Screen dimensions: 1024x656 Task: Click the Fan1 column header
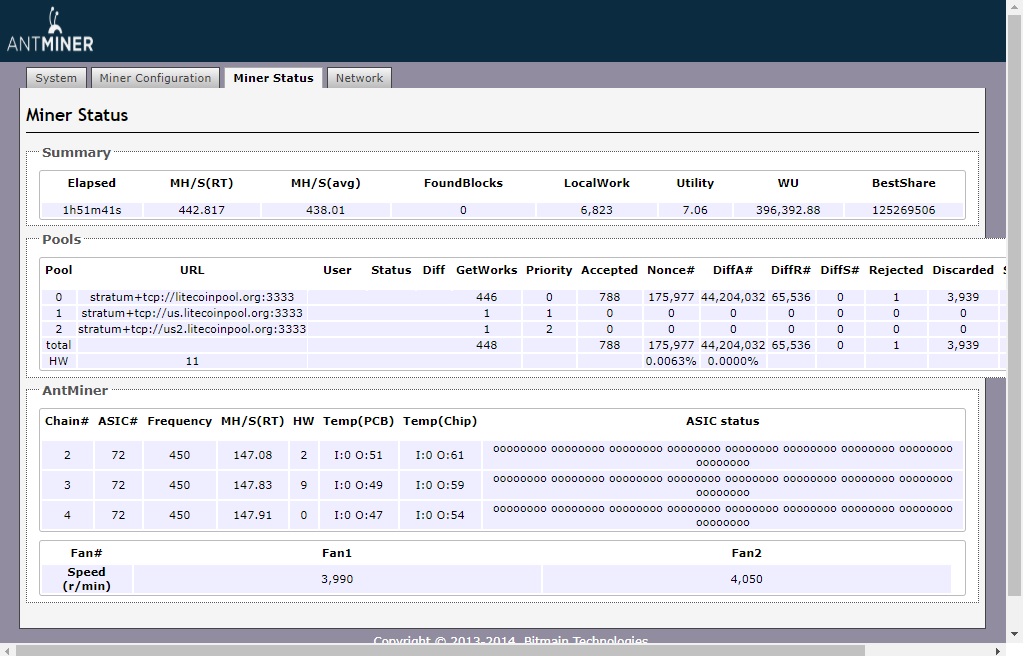pyautogui.click(x=337, y=553)
